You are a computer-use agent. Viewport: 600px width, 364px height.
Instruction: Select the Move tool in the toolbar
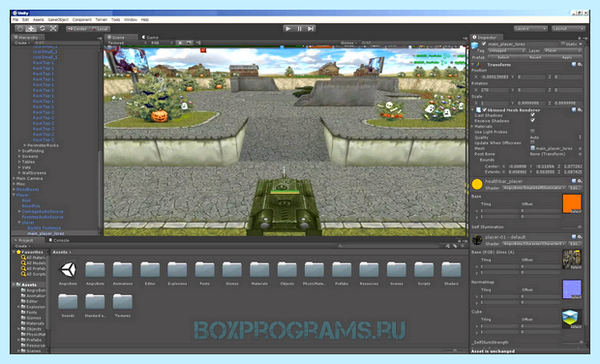[31, 29]
